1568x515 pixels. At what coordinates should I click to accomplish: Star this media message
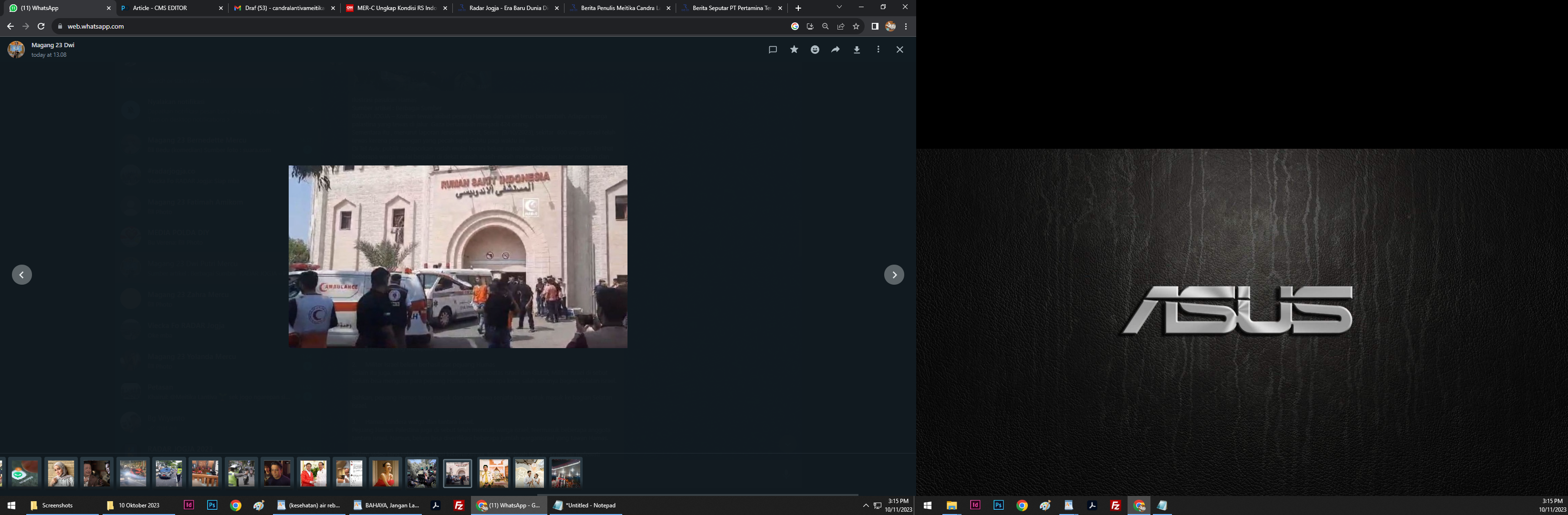(794, 50)
